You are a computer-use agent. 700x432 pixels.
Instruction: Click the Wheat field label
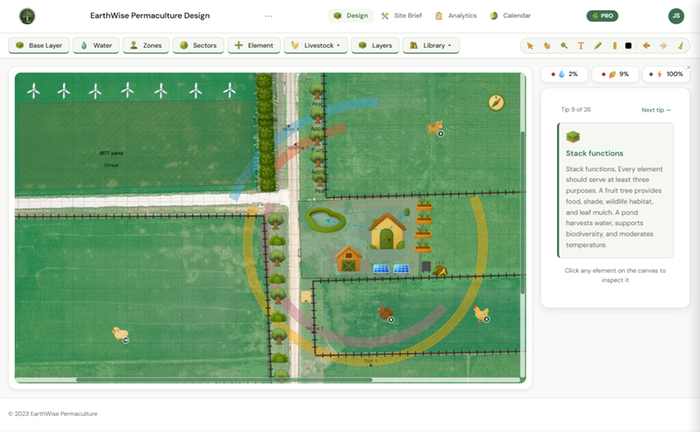(112, 165)
